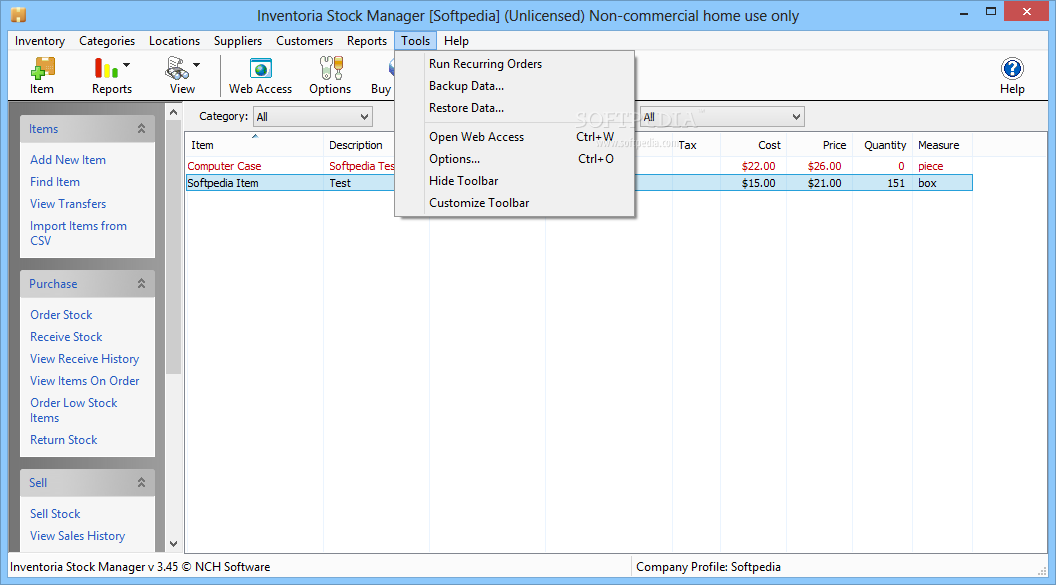Click the Order Stock link
The width and height of the screenshot is (1056, 585).
pos(61,314)
